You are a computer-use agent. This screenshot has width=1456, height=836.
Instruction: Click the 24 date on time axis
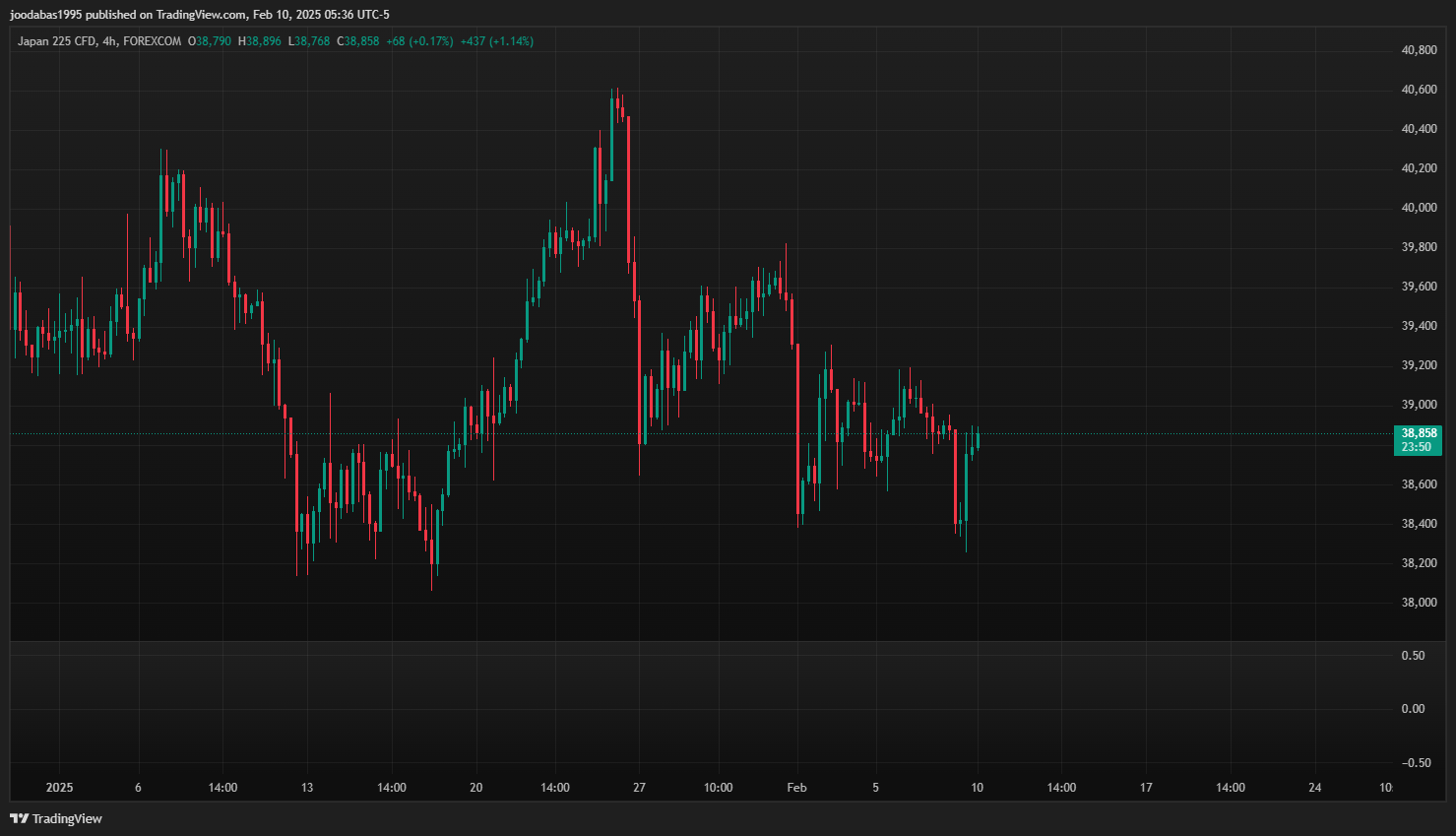[x=1314, y=788]
